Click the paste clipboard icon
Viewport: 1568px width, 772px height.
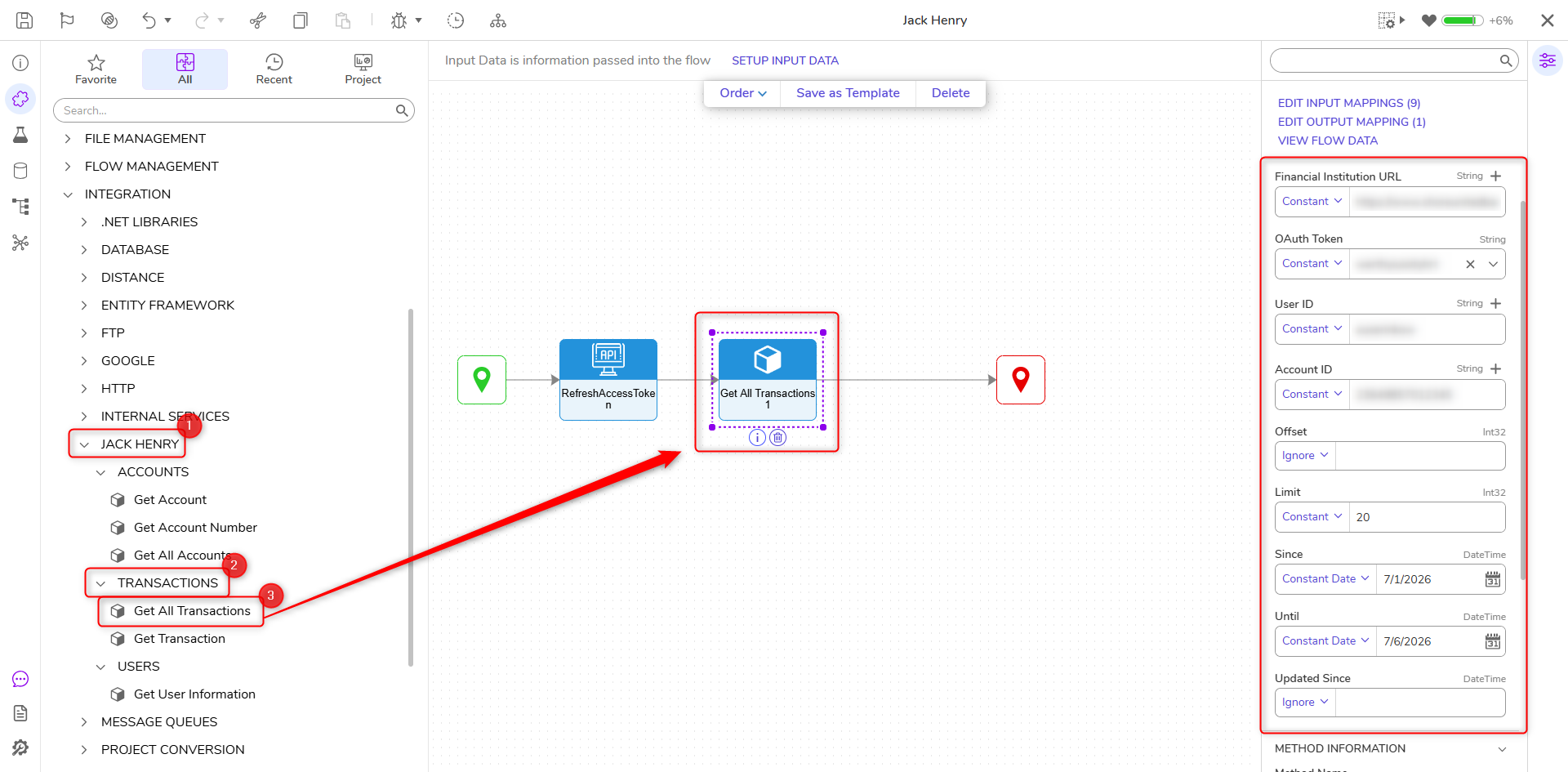pyautogui.click(x=343, y=20)
